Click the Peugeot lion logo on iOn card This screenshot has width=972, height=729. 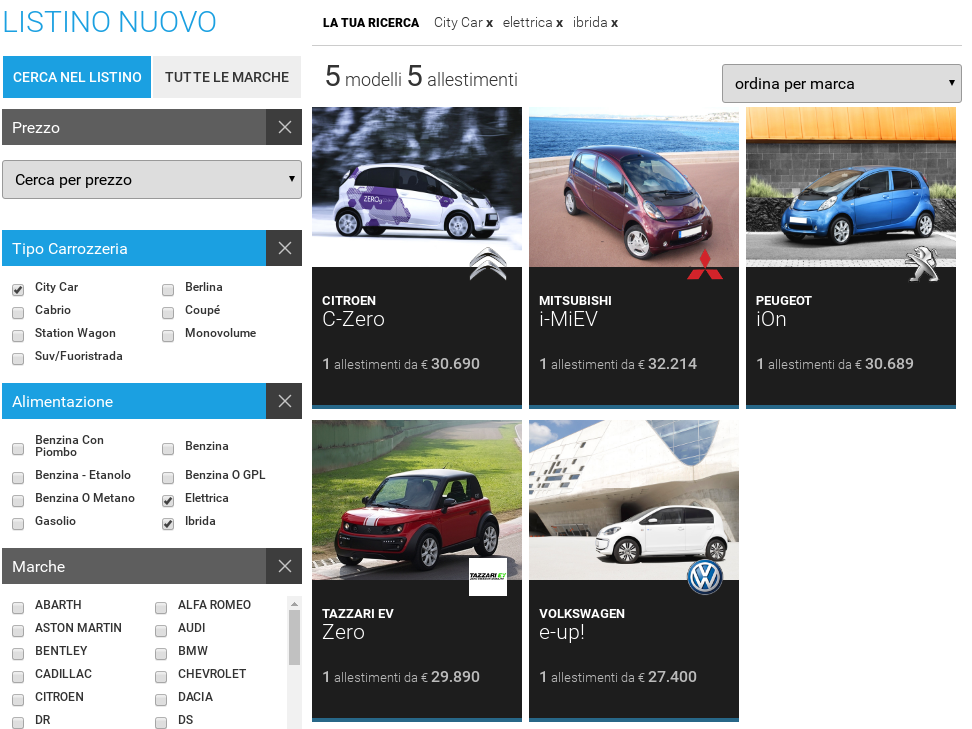921,264
